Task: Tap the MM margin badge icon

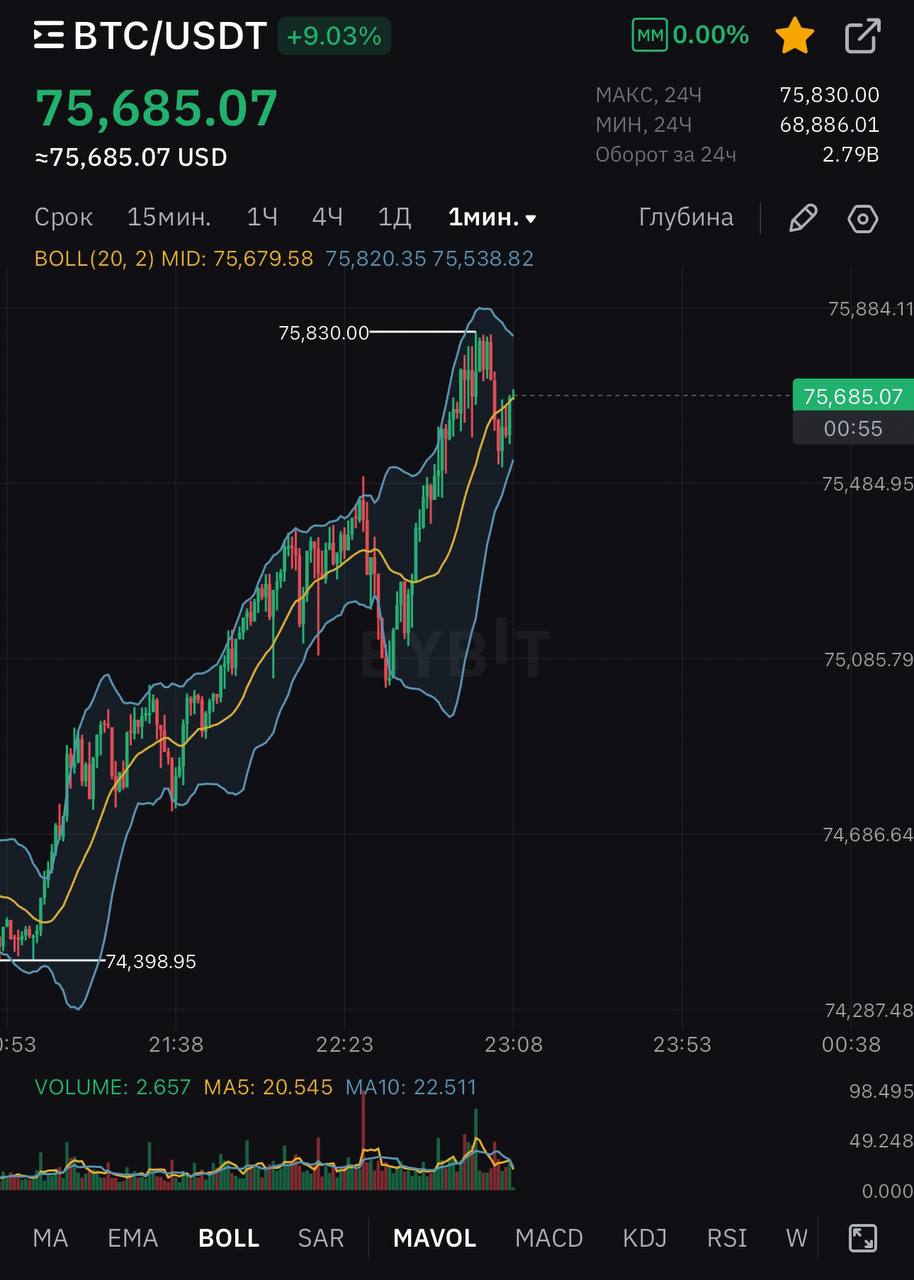Action: click(650, 36)
